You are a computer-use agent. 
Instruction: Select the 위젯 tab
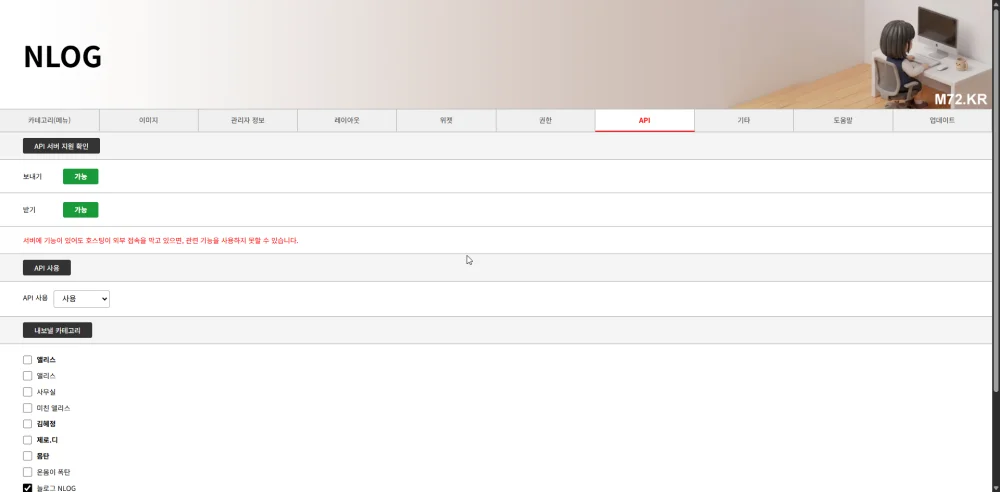446,121
